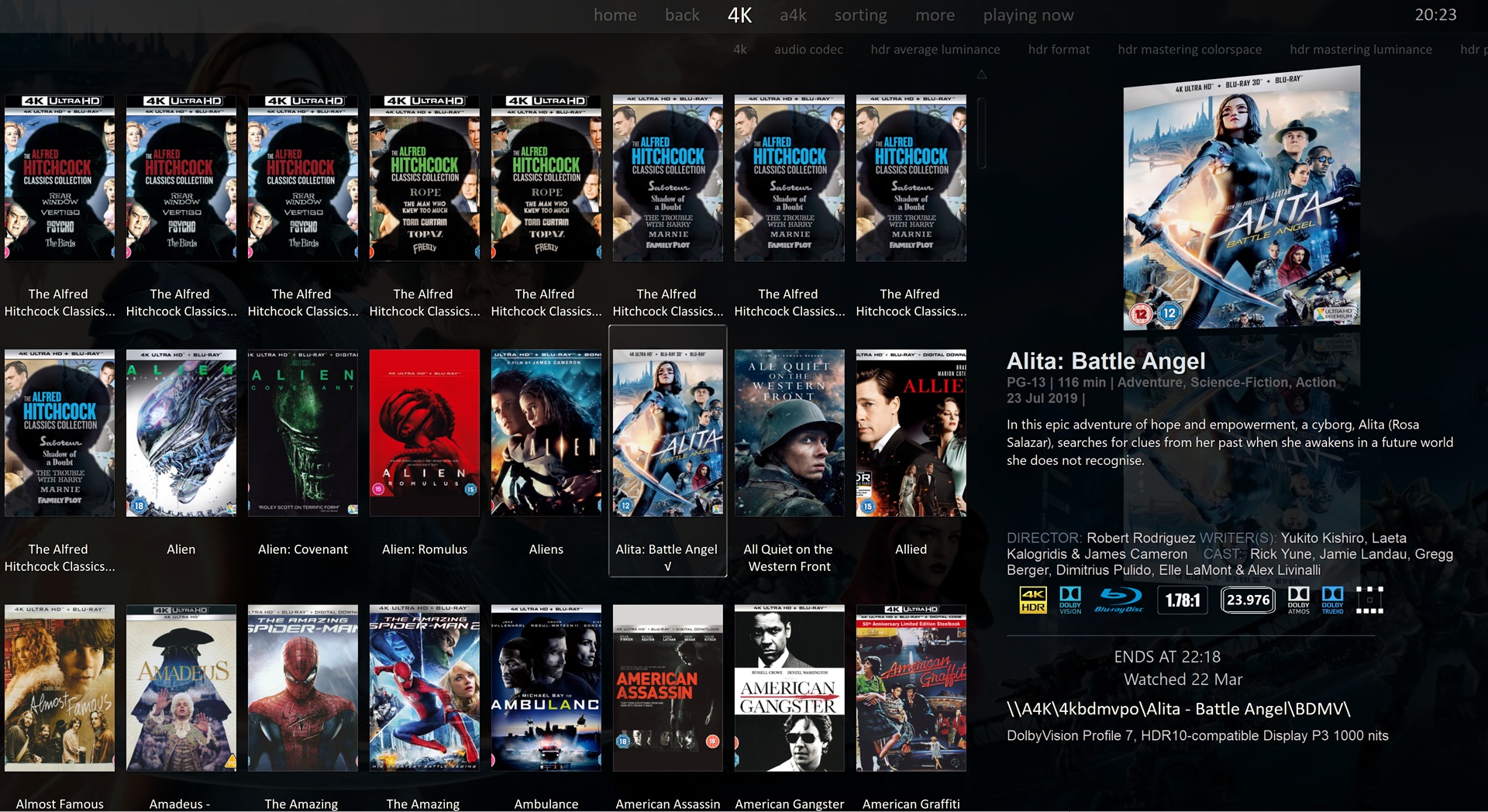Select the American Graffiti poster
Screen dimensions: 1488x812
click(911, 688)
